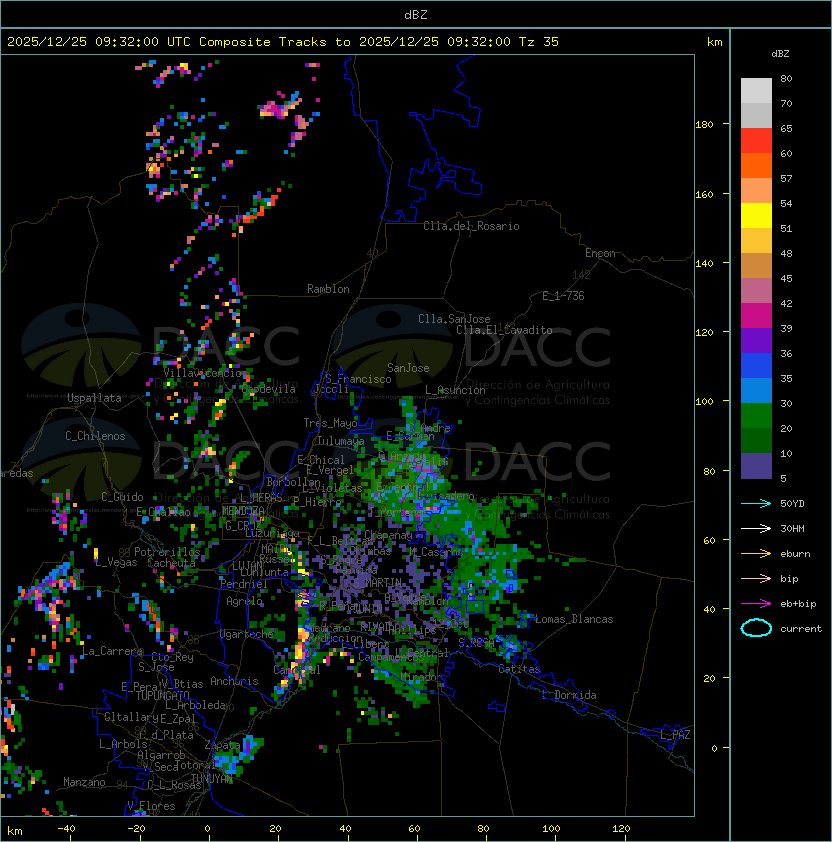832x842 pixels.
Task: Click the '80' value on the dBZ scale
Action: point(786,78)
